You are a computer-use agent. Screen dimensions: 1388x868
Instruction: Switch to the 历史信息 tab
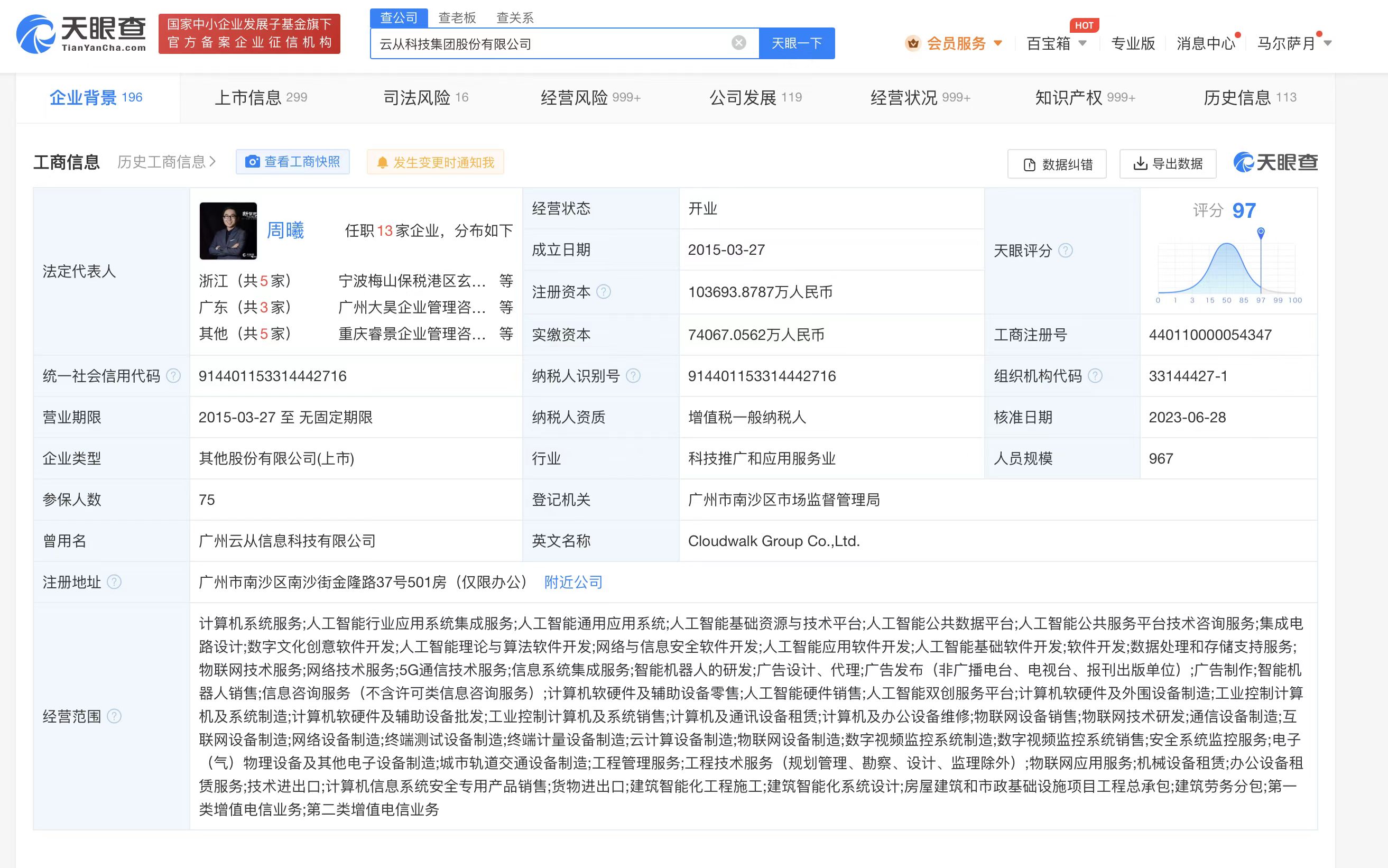pos(1250,98)
